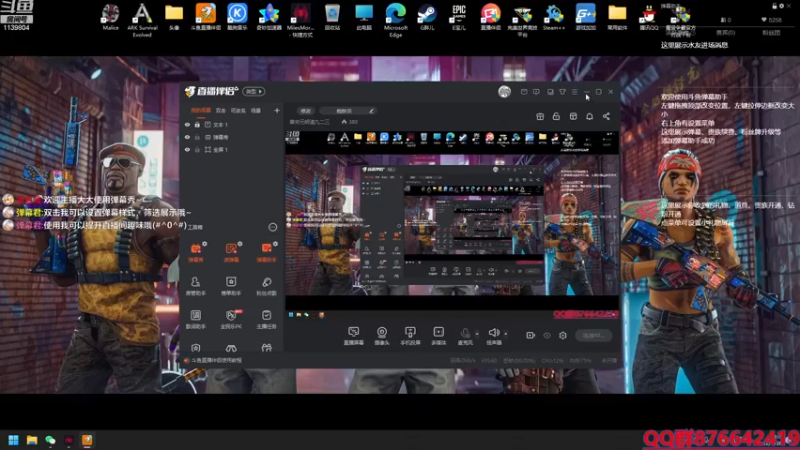Image resolution: width=800 pixels, height=450 pixels.
Task: Open ARK Survival Evolved desktop shortcut
Action: pos(142,19)
